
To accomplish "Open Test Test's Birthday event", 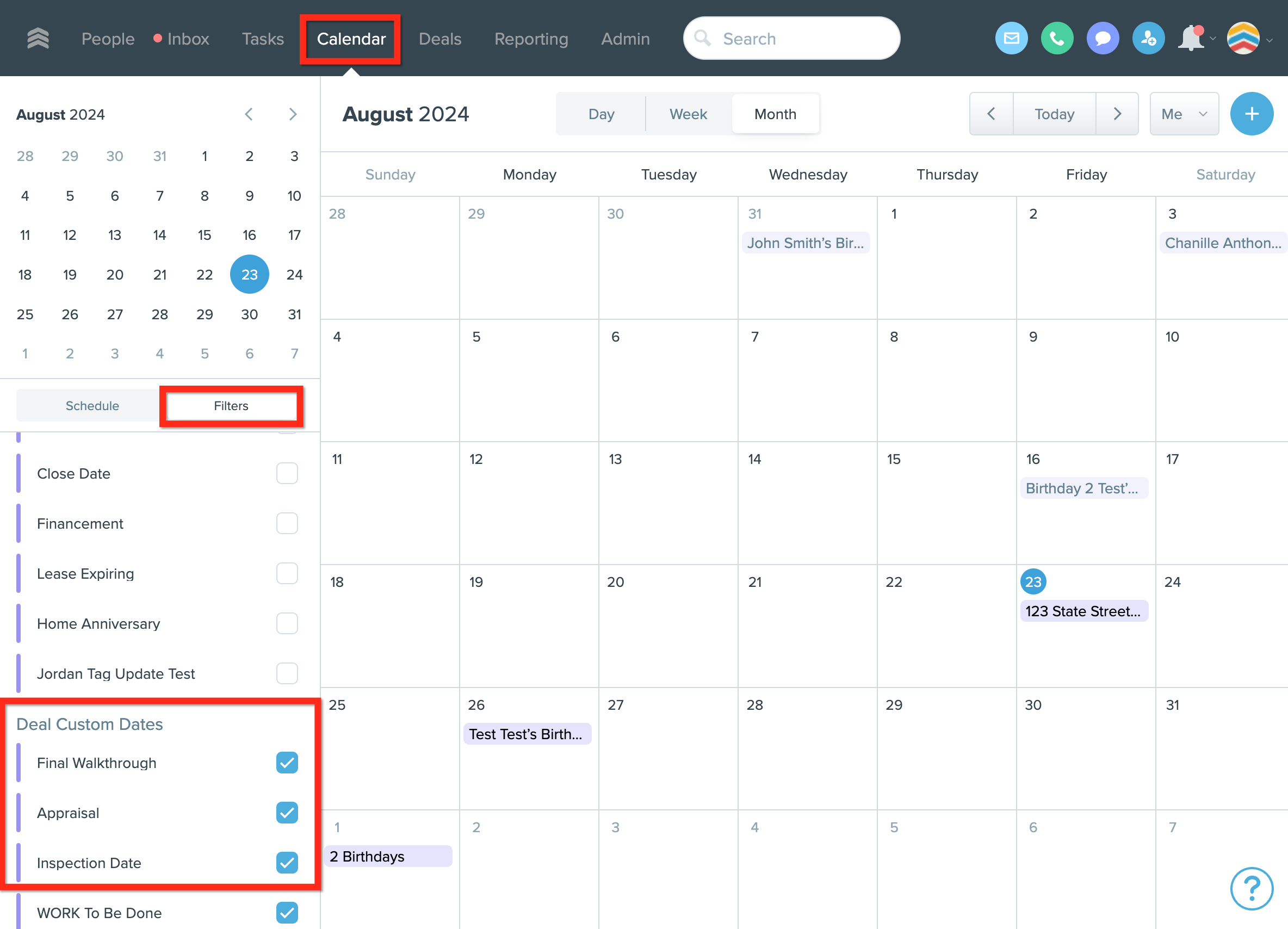I will [527, 734].
